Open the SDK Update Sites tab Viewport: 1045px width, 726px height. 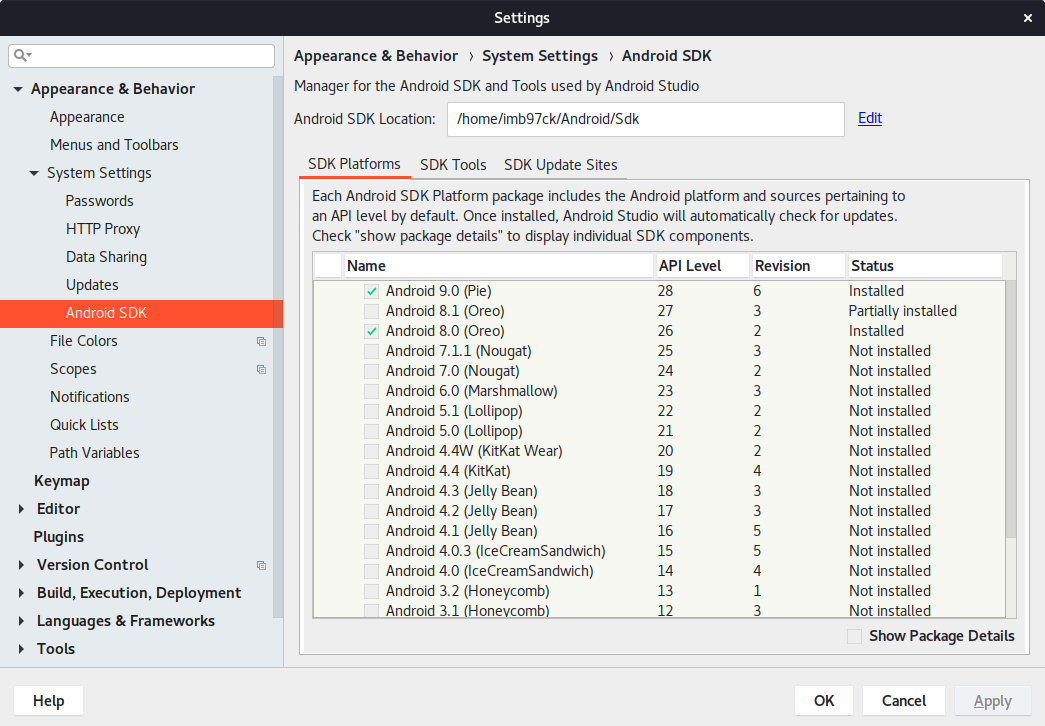pos(560,165)
